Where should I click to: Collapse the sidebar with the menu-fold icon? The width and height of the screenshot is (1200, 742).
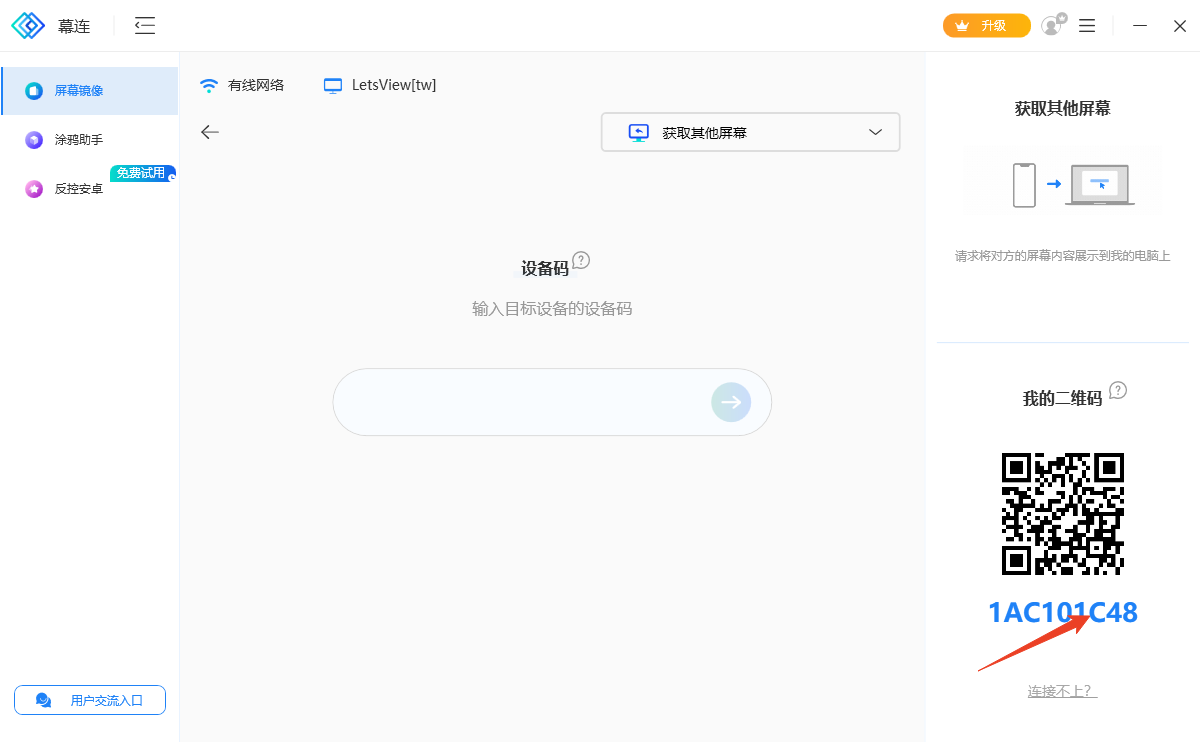[x=145, y=26]
